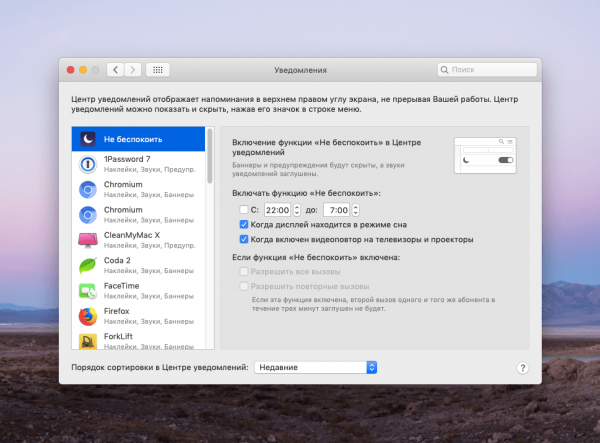Select the second Chromium row in the list
This screenshot has width=600, height=443.
tap(138, 215)
